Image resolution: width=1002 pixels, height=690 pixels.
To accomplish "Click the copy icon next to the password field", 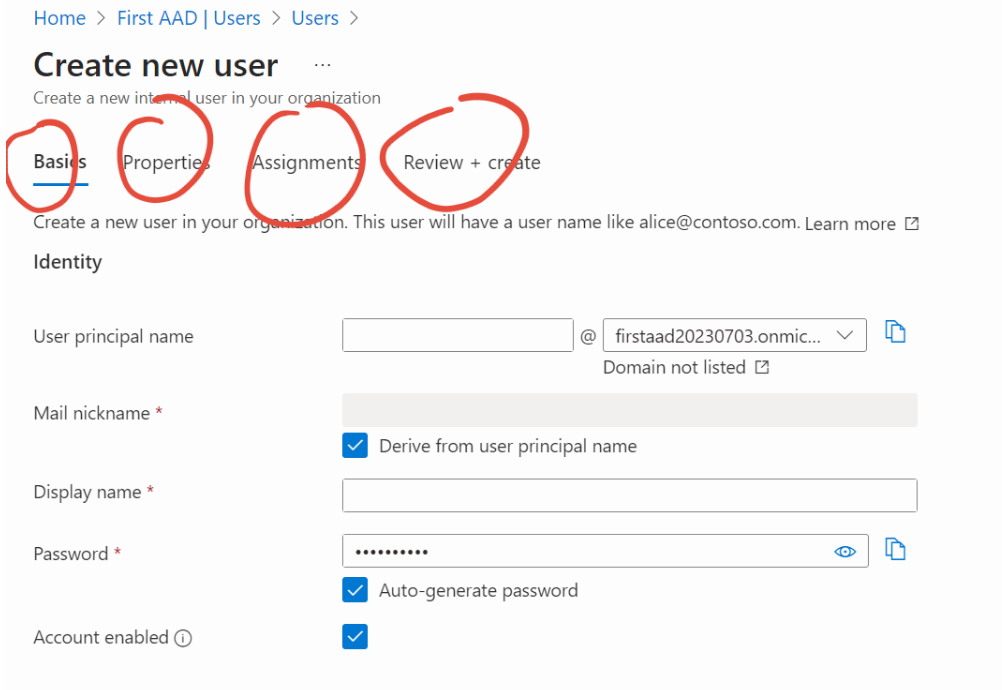I will 895,549.
